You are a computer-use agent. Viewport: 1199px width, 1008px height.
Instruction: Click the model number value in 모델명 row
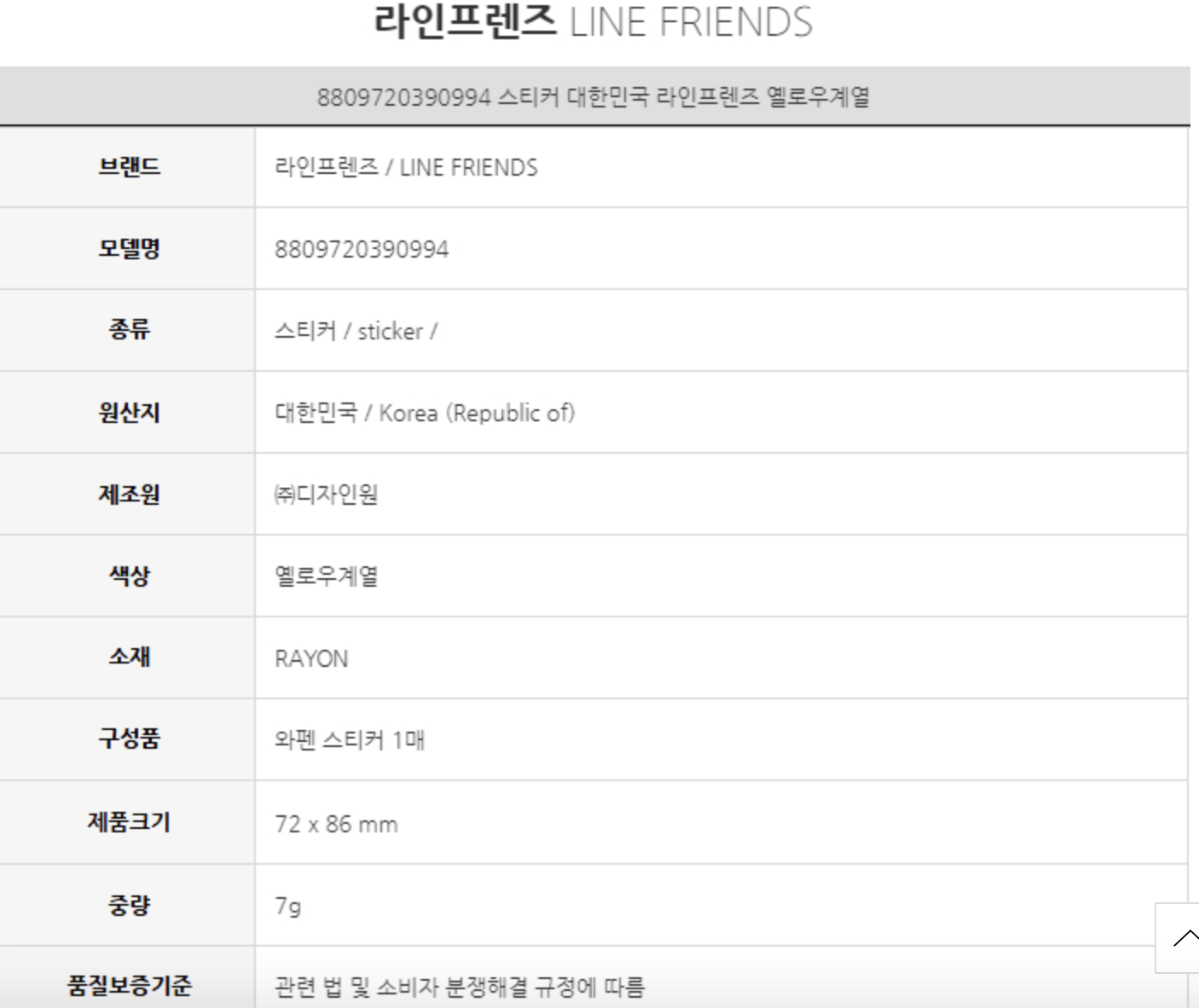coord(362,250)
